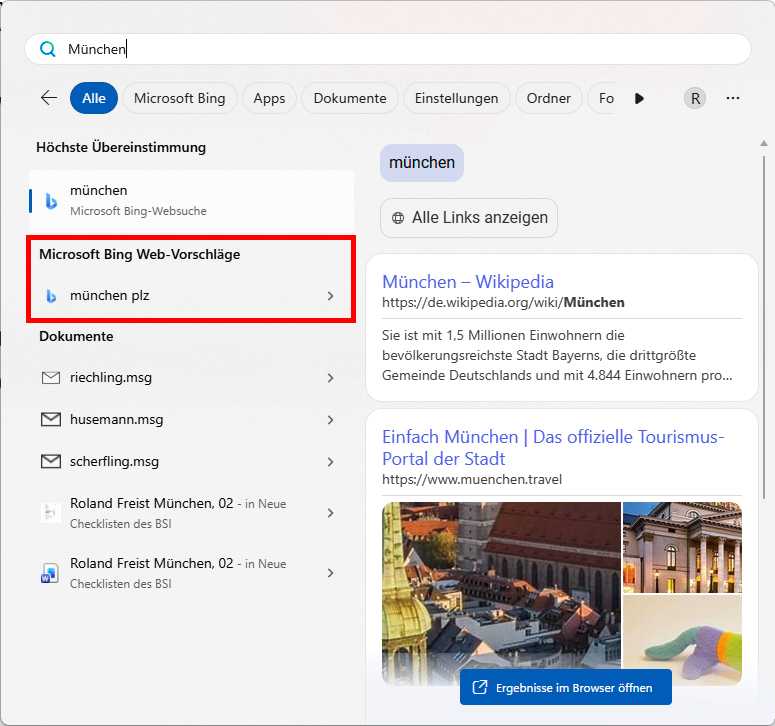
Task: Click the search magnifier icon
Action: point(47,49)
